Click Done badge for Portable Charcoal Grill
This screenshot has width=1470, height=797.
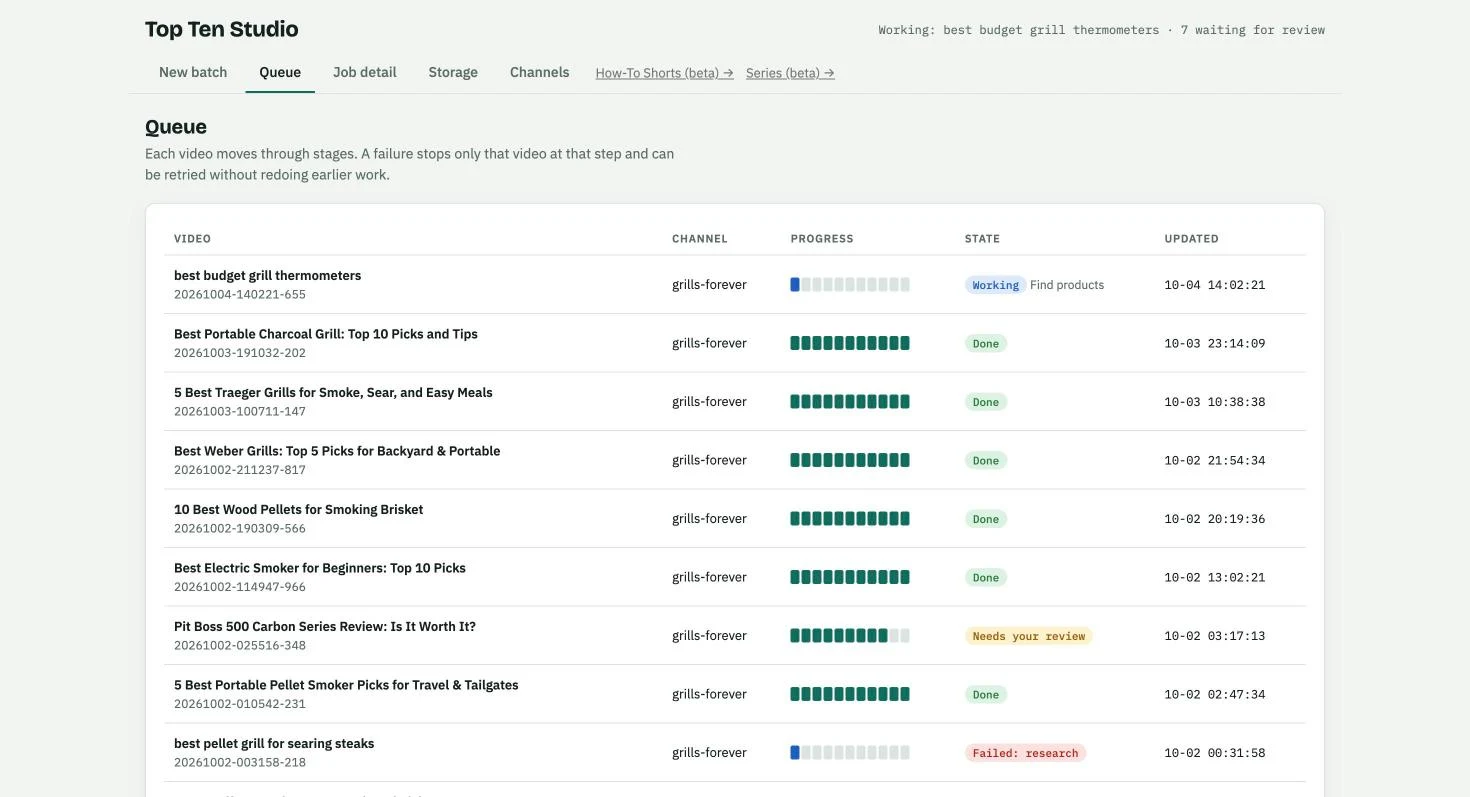(985, 343)
